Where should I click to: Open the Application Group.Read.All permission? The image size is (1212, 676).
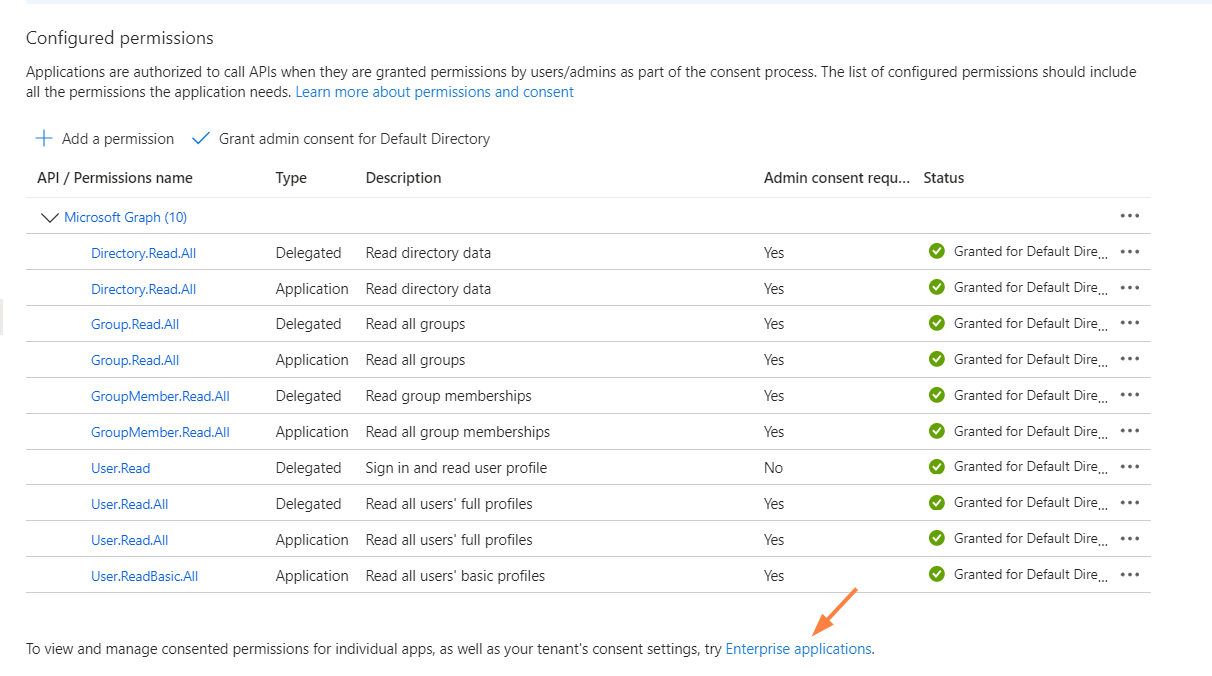[135, 360]
